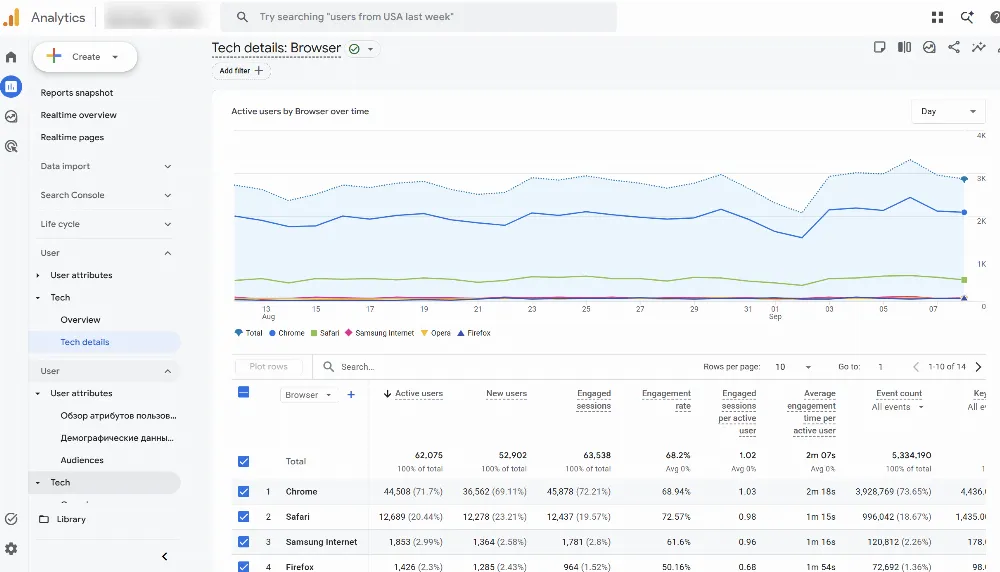Go to next table page arrow
The height and width of the screenshot is (572, 1000).
tap(978, 367)
